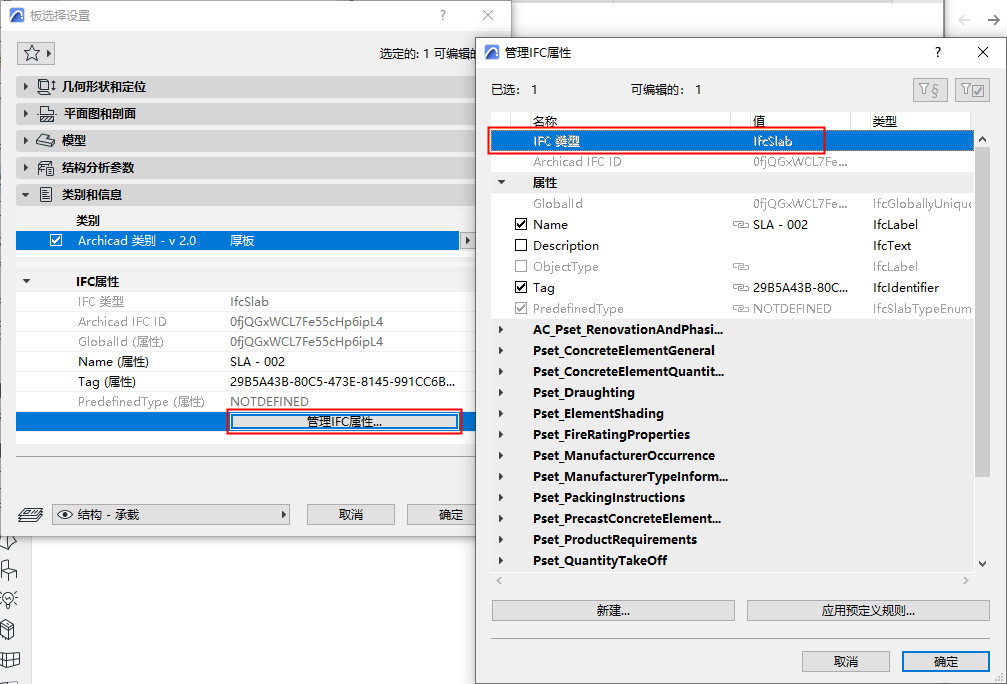
Task: Click the chain link icon beside the SLA - 002 value
Action: [740, 225]
